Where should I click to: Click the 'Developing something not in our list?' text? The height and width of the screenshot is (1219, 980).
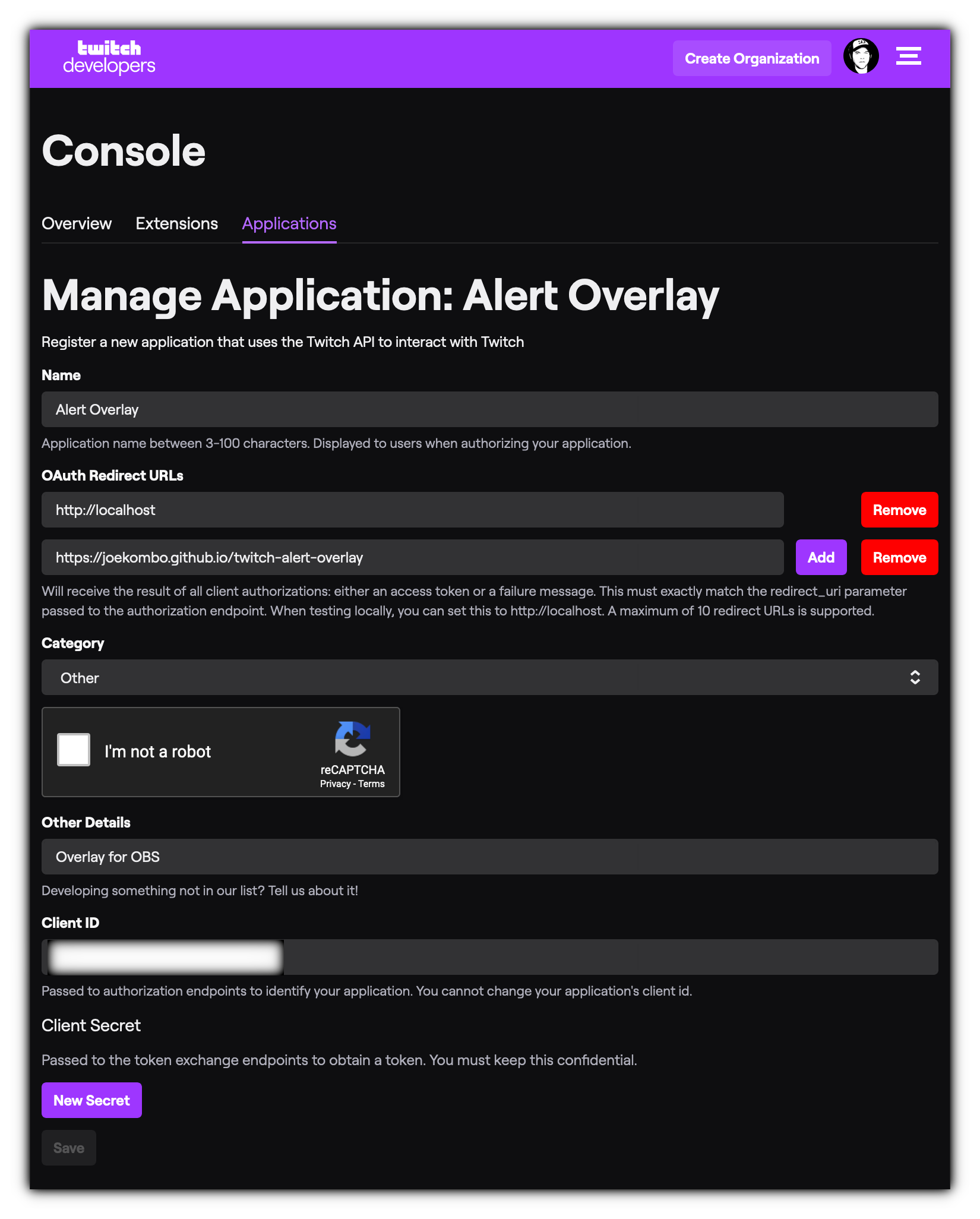tap(200, 890)
